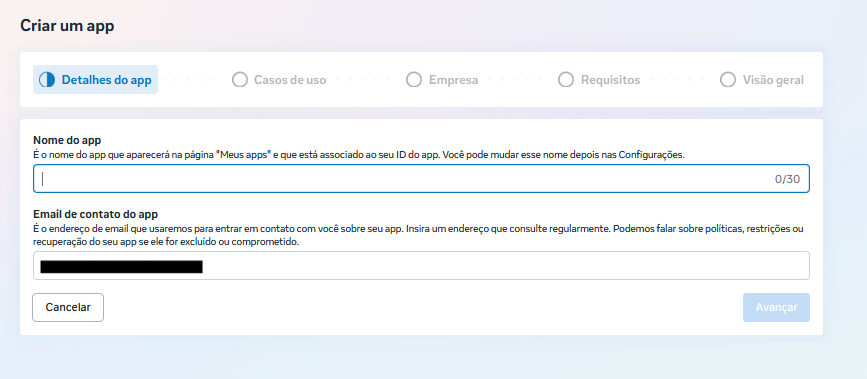867x379 pixels.
Task: Click the half-filled circle icon beside Detalhes do app
Action: coord(47,80)
